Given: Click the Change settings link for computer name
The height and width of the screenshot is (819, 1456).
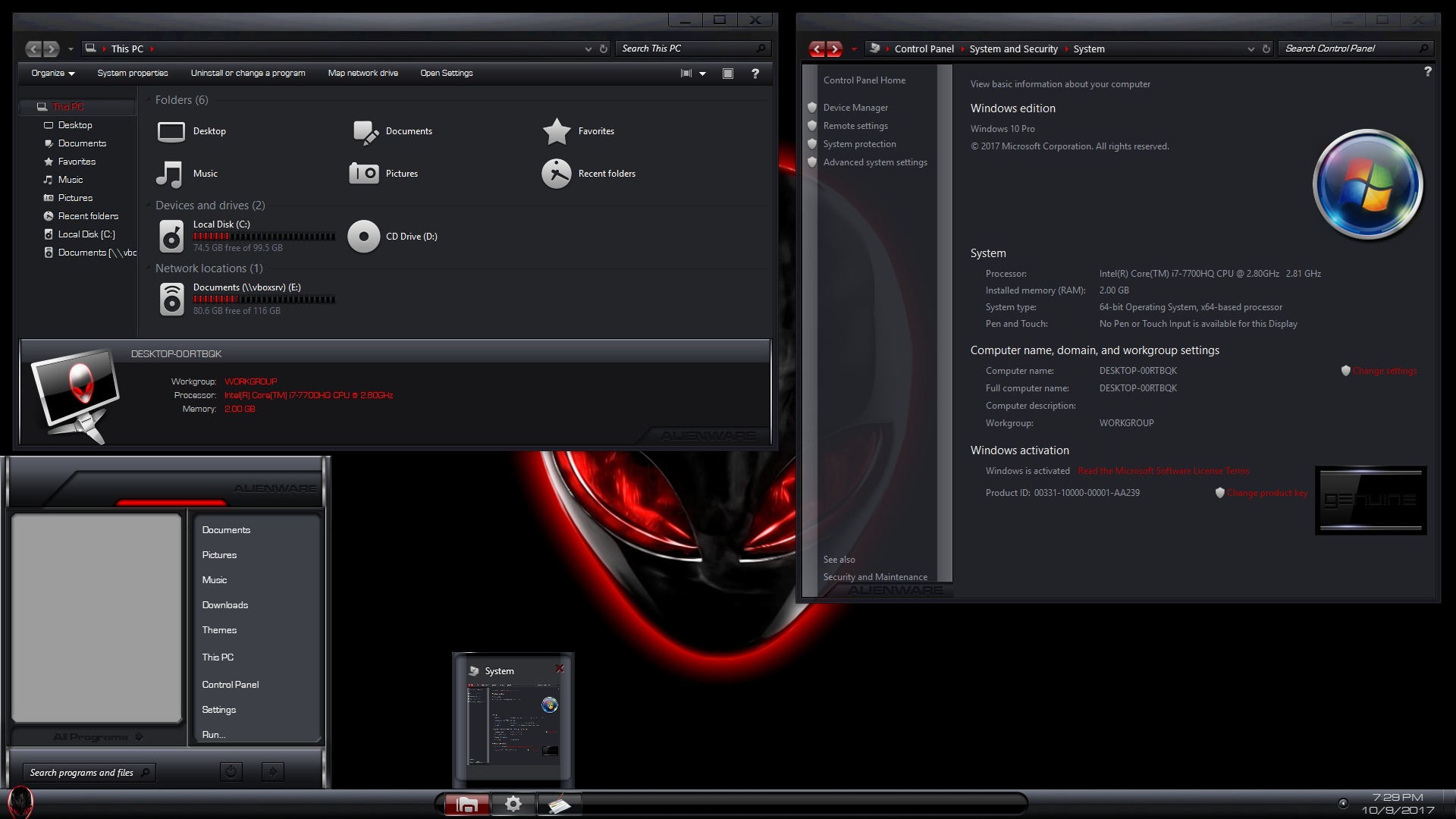Looking at the screenshot, I should [x=1384, y=371].
